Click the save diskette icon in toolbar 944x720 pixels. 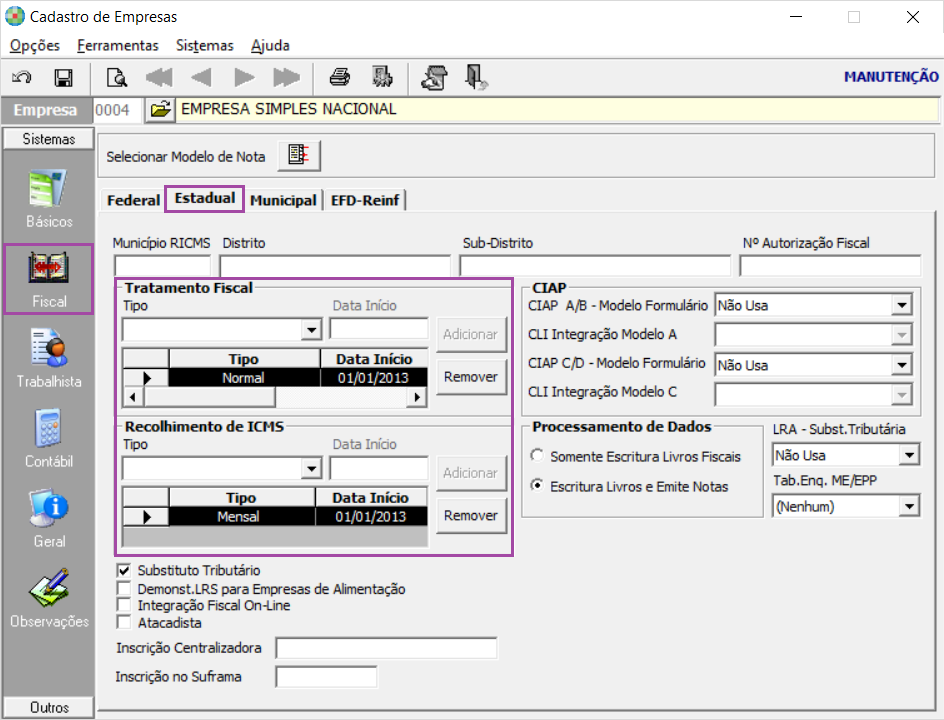coord(63,78)
